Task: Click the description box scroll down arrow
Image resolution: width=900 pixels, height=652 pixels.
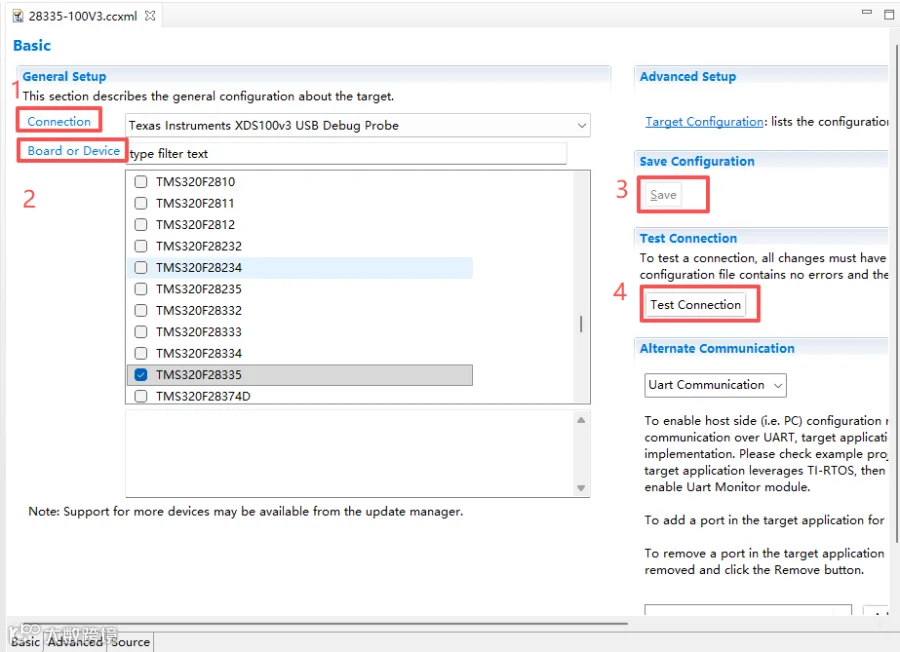Action: point(581,488)
